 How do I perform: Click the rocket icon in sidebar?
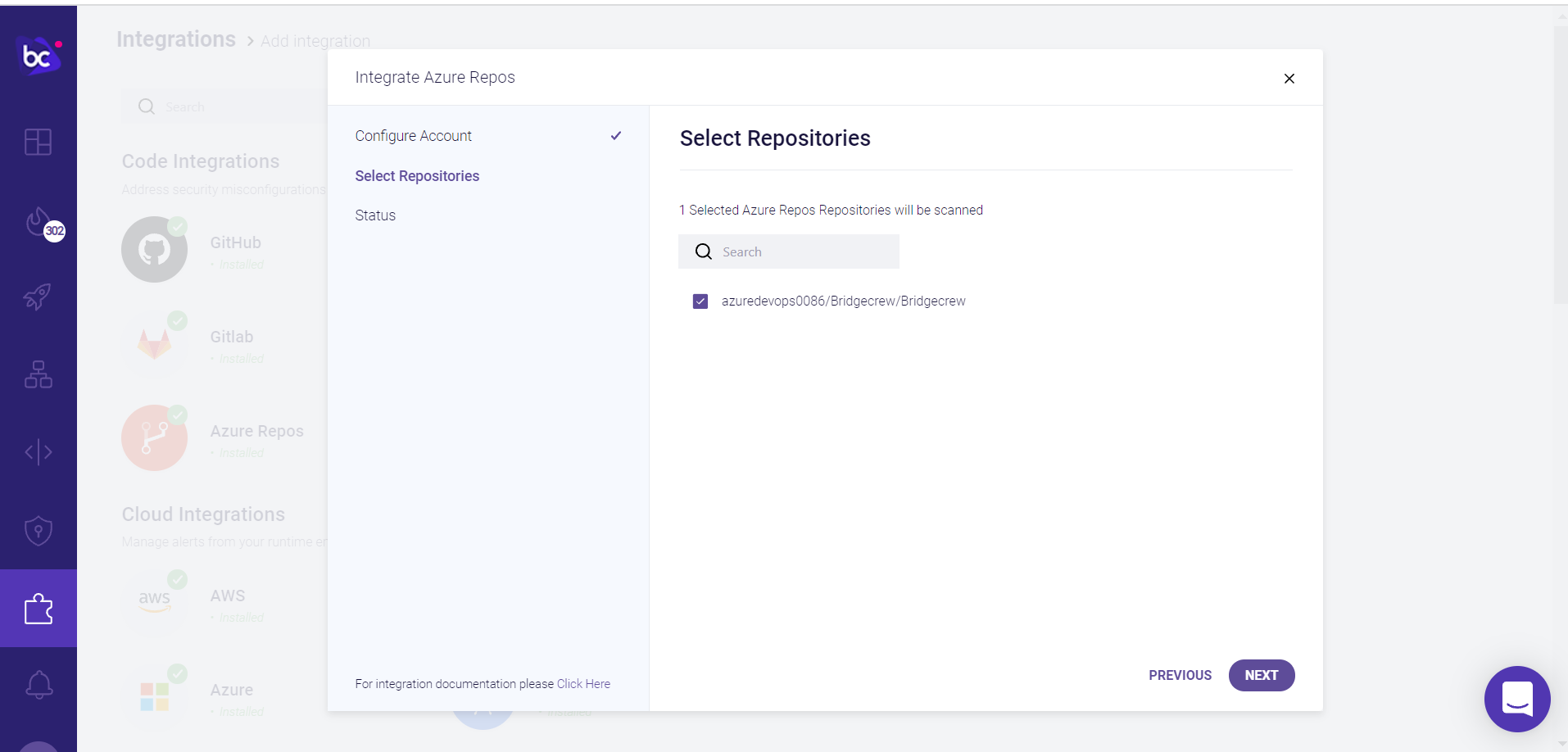(39, 297)
